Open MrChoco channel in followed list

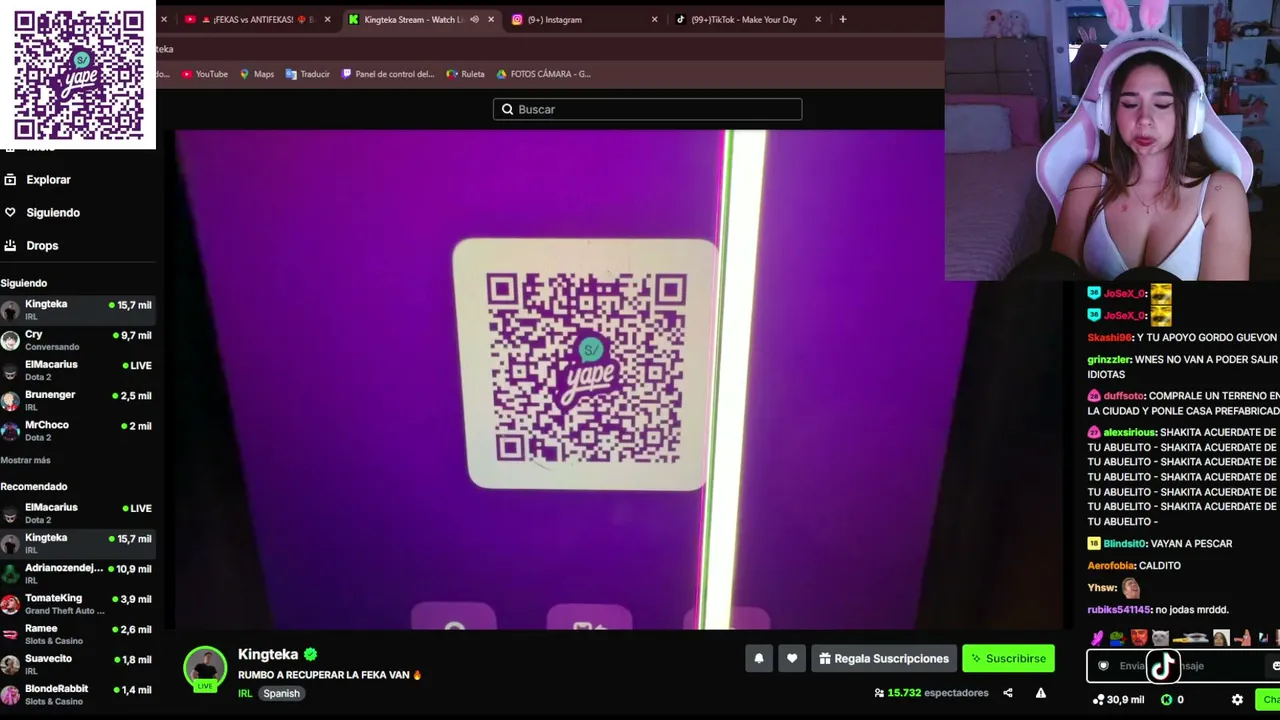[x=77, y=430]
